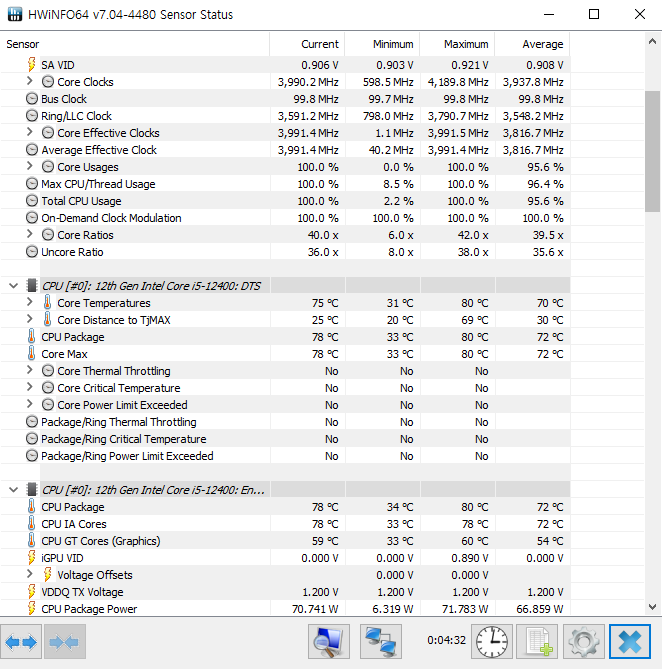Open sensor settings gear button
Screen dimensions: 662x669
click(584, 642)
